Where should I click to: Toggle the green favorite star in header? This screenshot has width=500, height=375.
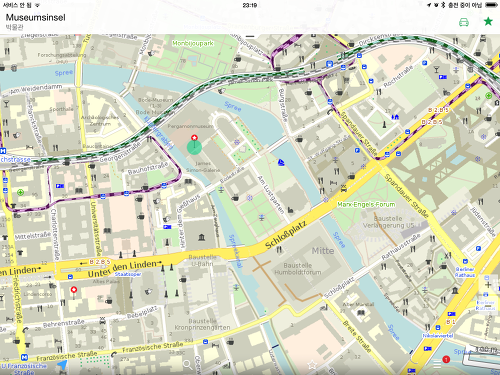488,21
